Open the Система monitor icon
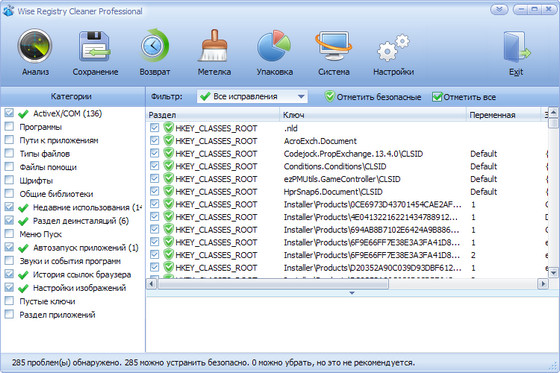Image resolution: width=560 pixels, height=373 pixels. 334,46
